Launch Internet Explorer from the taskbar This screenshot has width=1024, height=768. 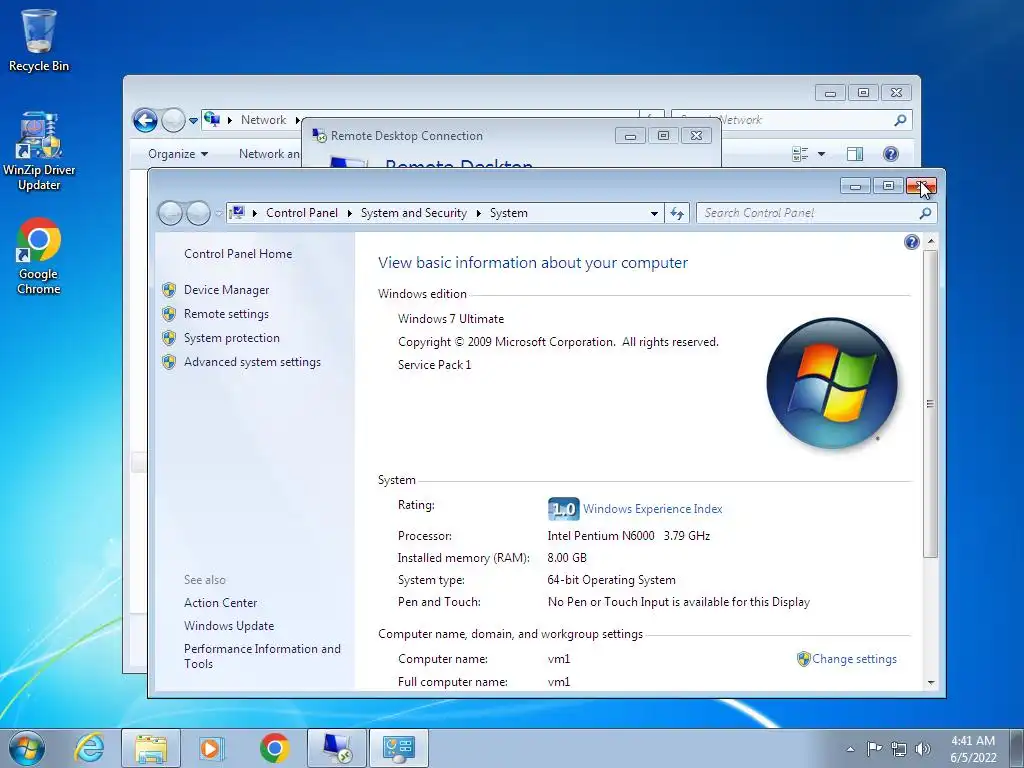point(89,748)
